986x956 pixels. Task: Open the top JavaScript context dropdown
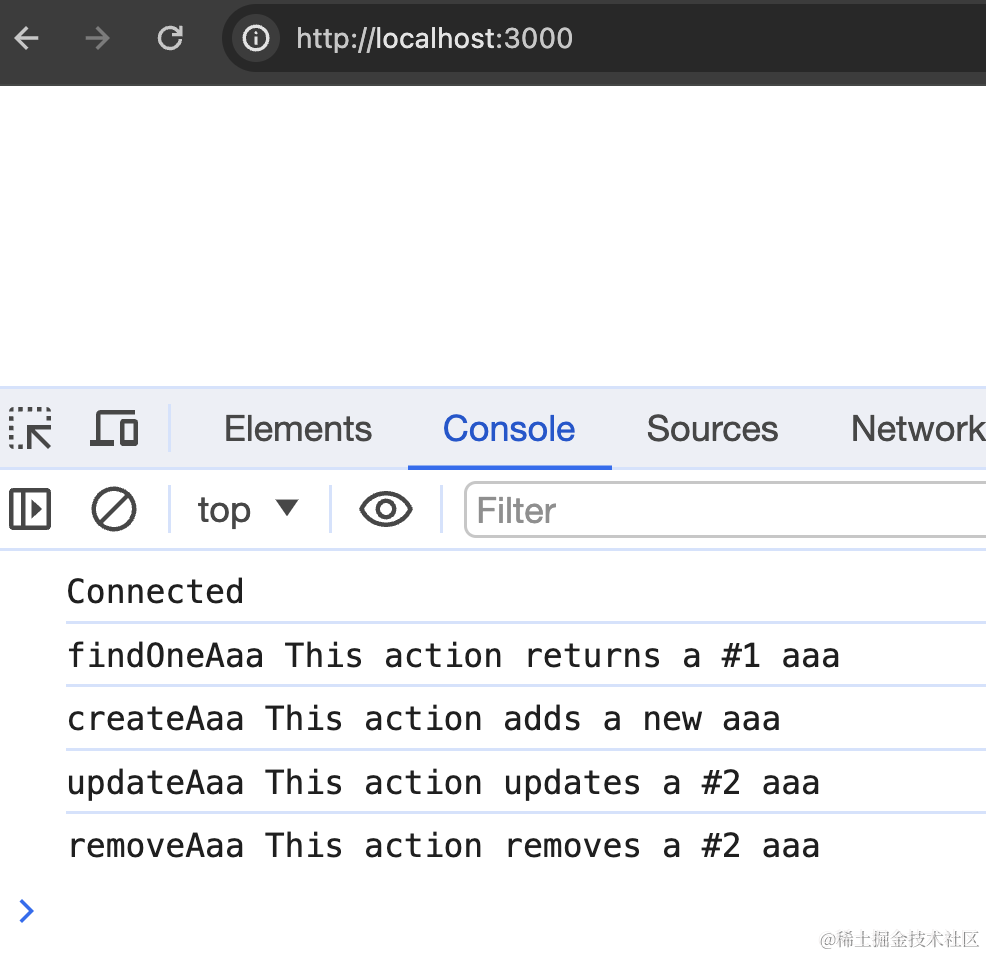248,510
